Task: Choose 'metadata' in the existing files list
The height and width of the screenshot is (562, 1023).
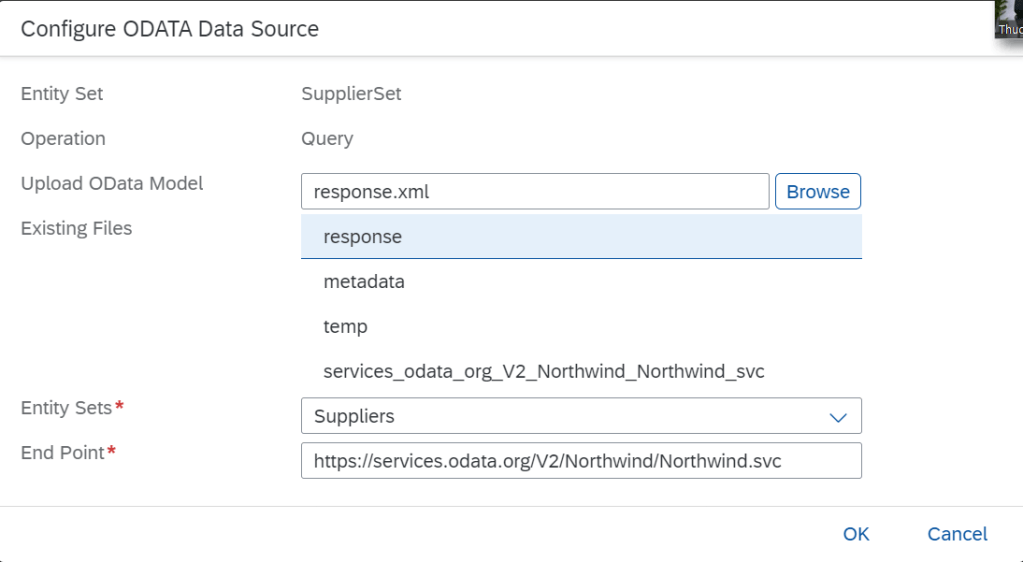Action: pos(364,282)
